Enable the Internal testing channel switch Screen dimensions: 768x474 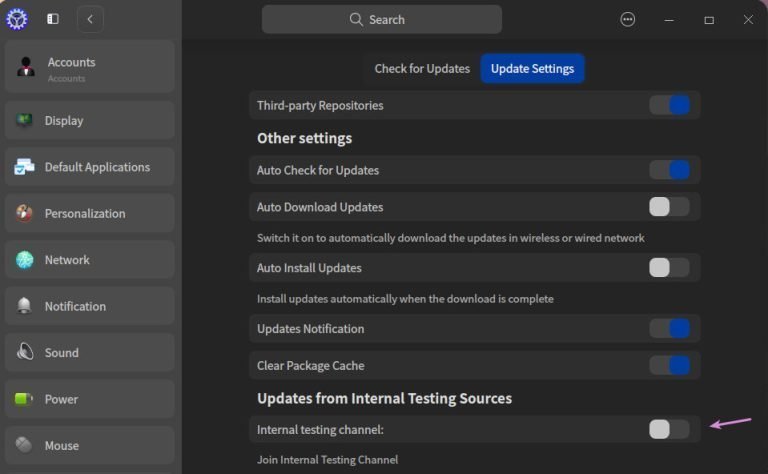tap(670, 429)
